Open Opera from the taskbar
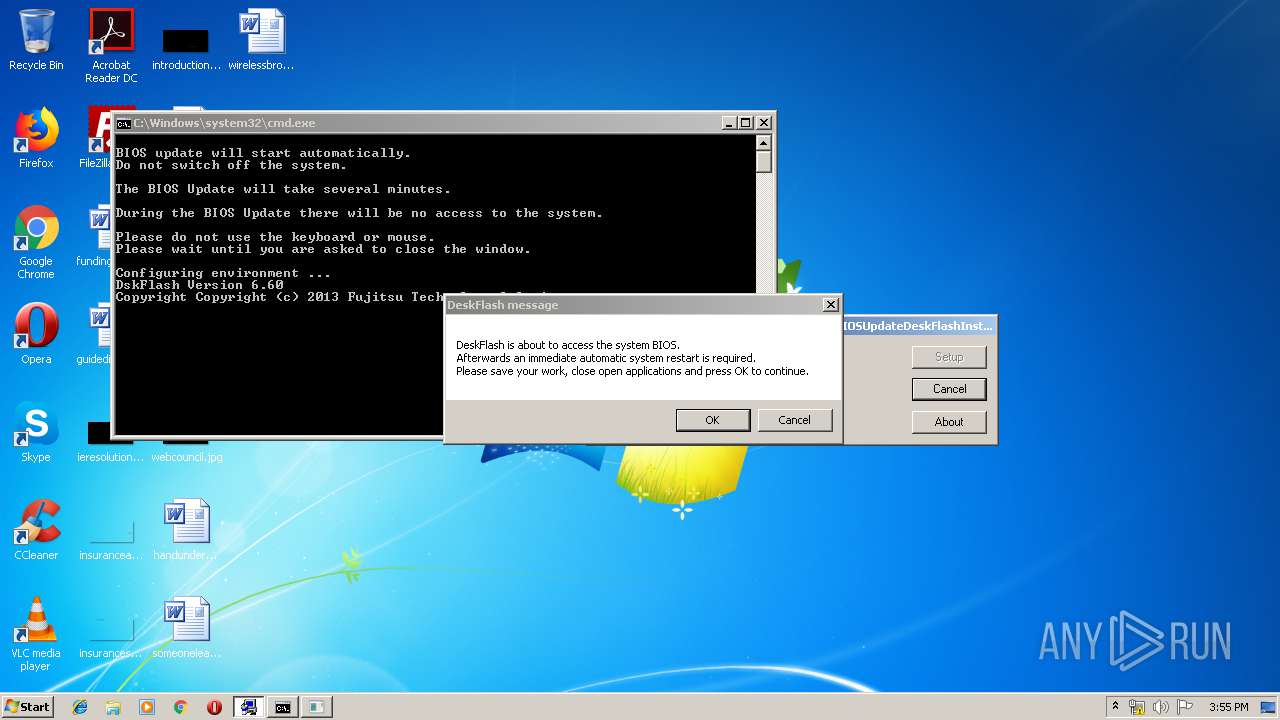 214,707
